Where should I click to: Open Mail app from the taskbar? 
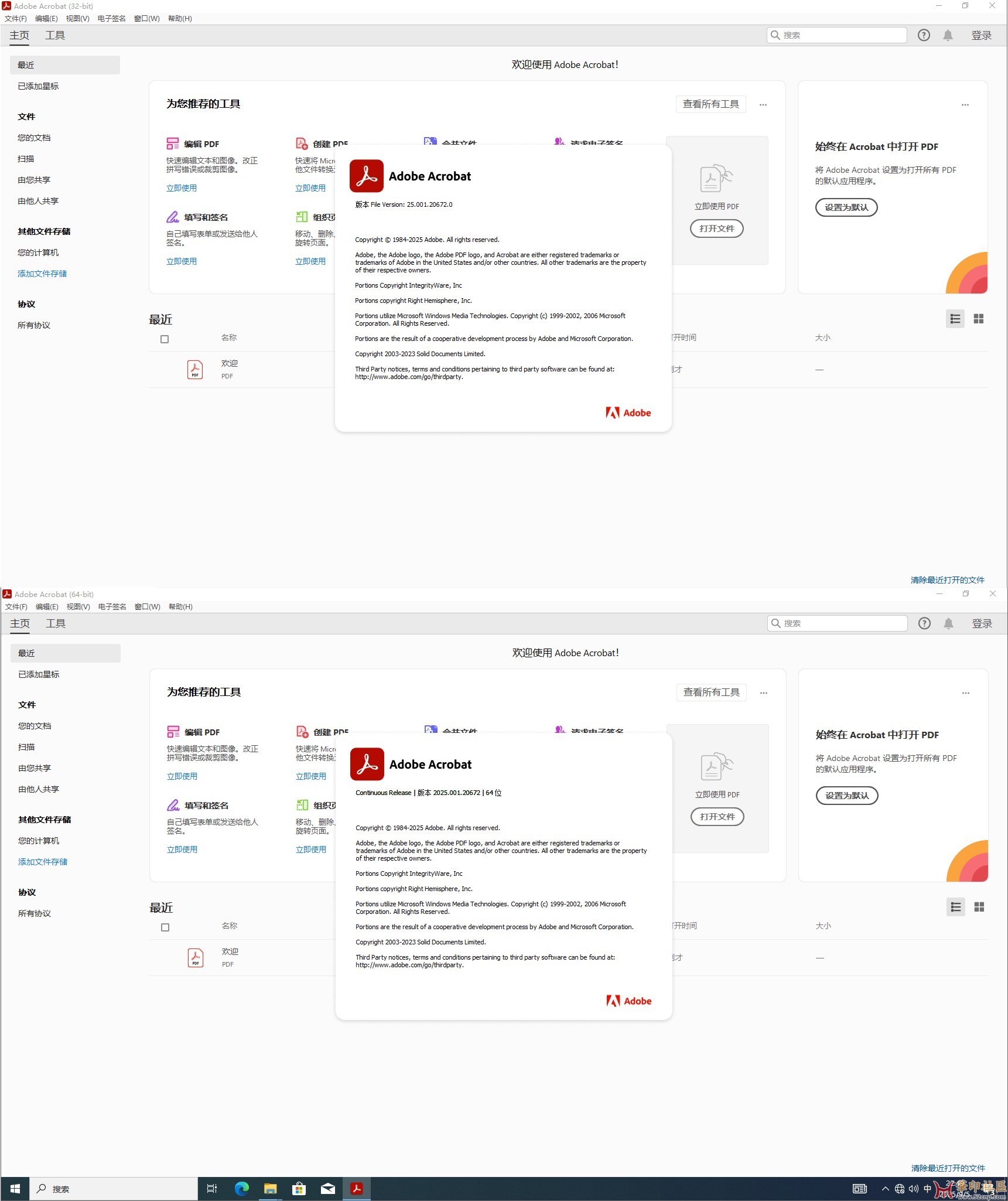click(x=328, y=1189)
